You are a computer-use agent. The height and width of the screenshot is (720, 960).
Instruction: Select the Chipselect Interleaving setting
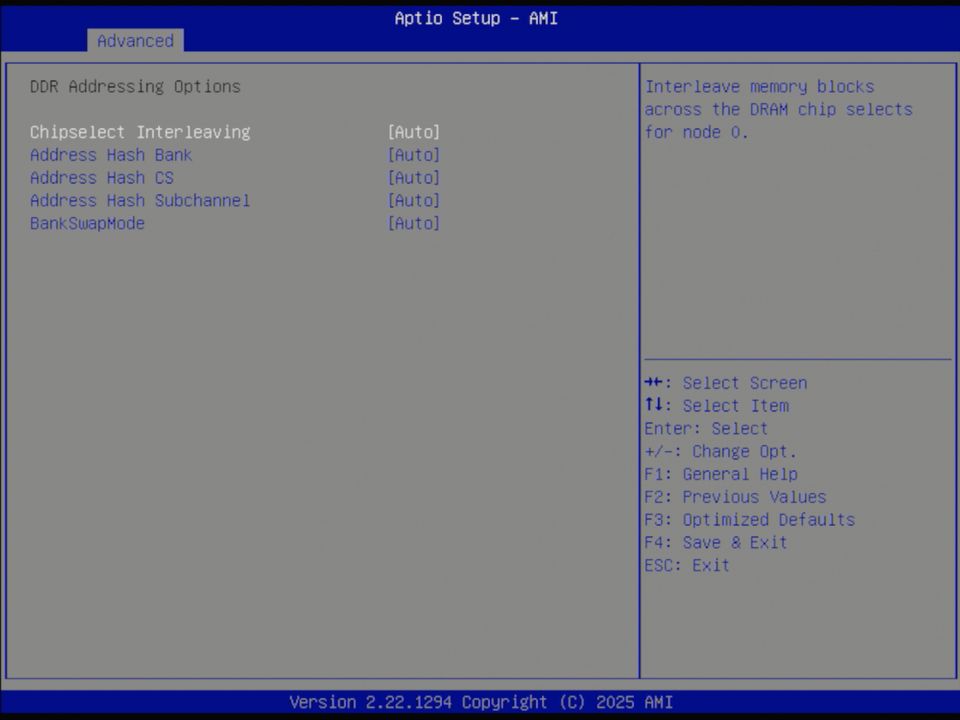click(140, 132)
